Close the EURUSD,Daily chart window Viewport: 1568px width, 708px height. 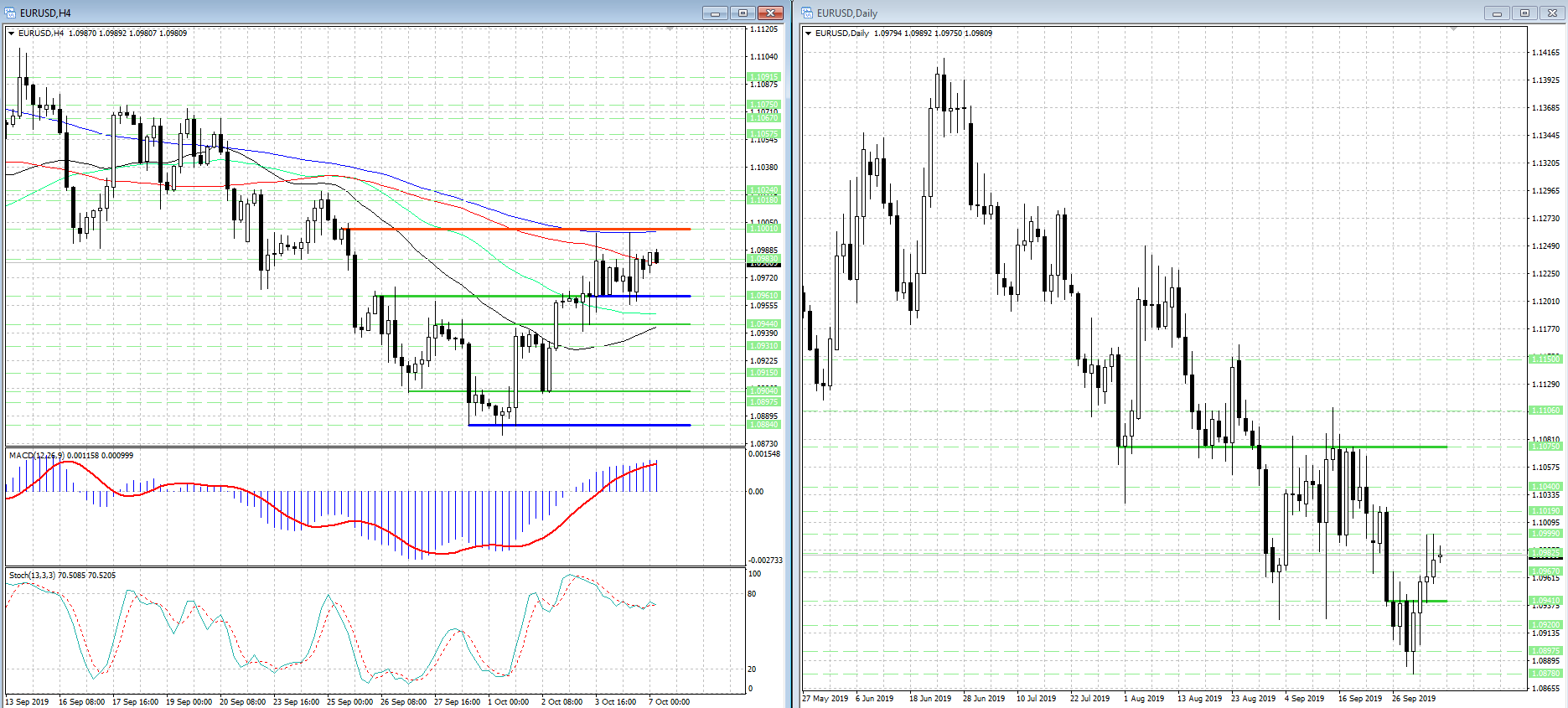pos(1551,13)
